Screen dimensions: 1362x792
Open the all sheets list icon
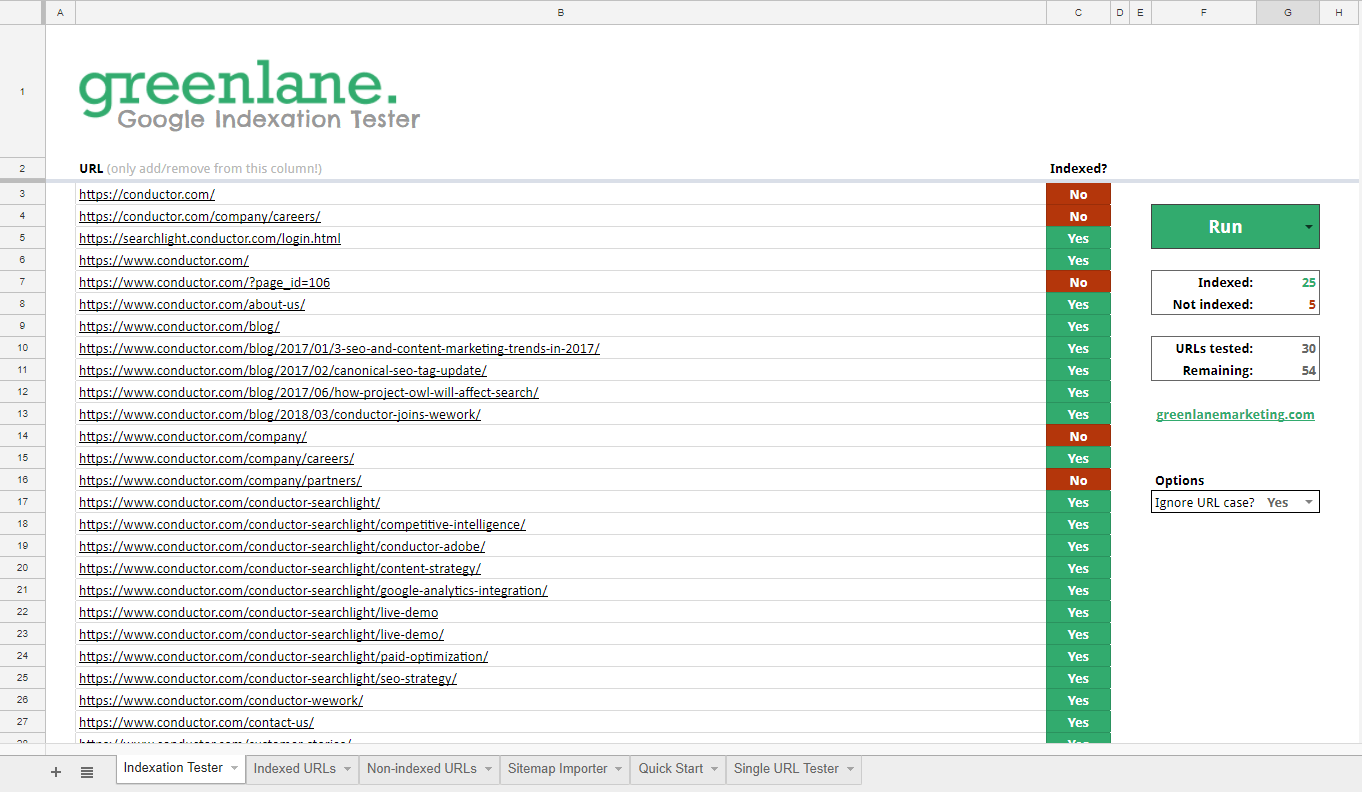(x=87, y=771)
